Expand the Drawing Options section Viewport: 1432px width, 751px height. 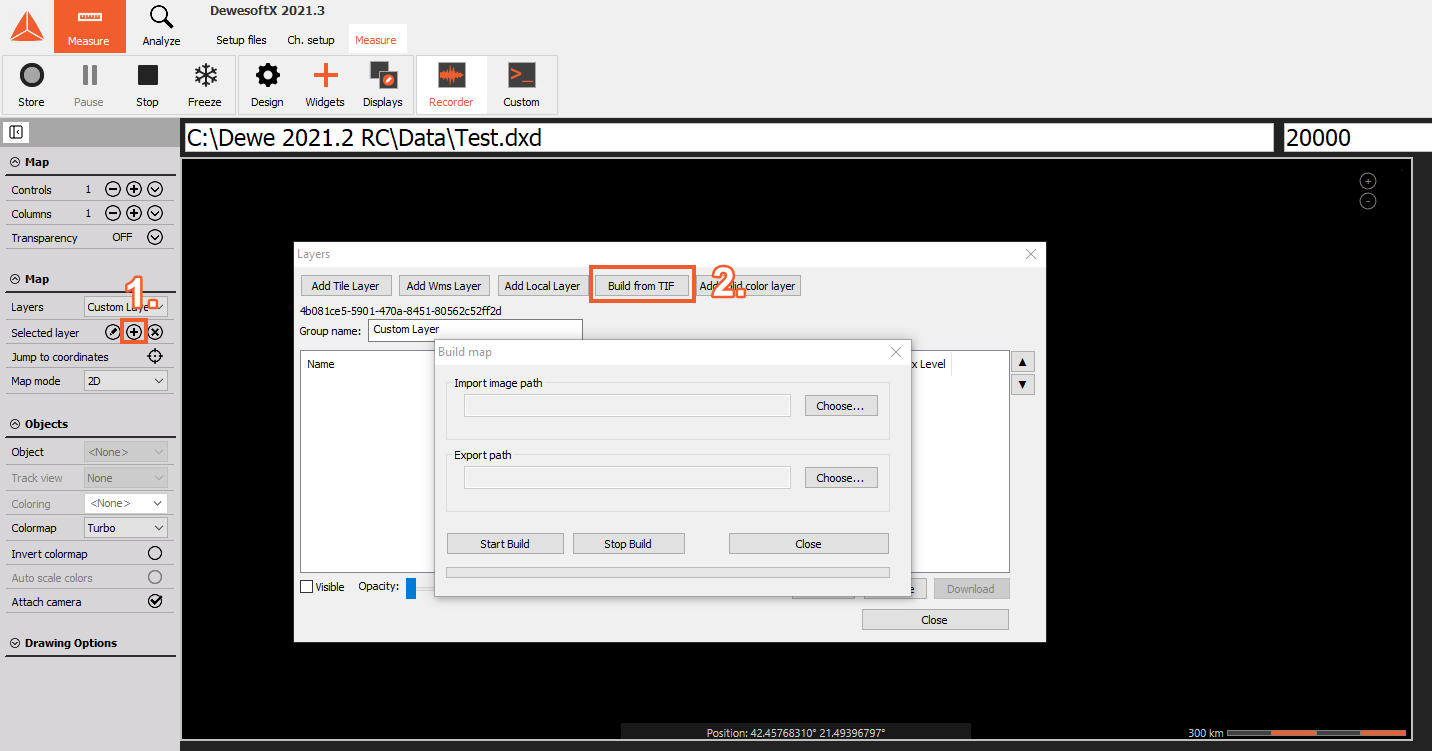tap(16, 643)
